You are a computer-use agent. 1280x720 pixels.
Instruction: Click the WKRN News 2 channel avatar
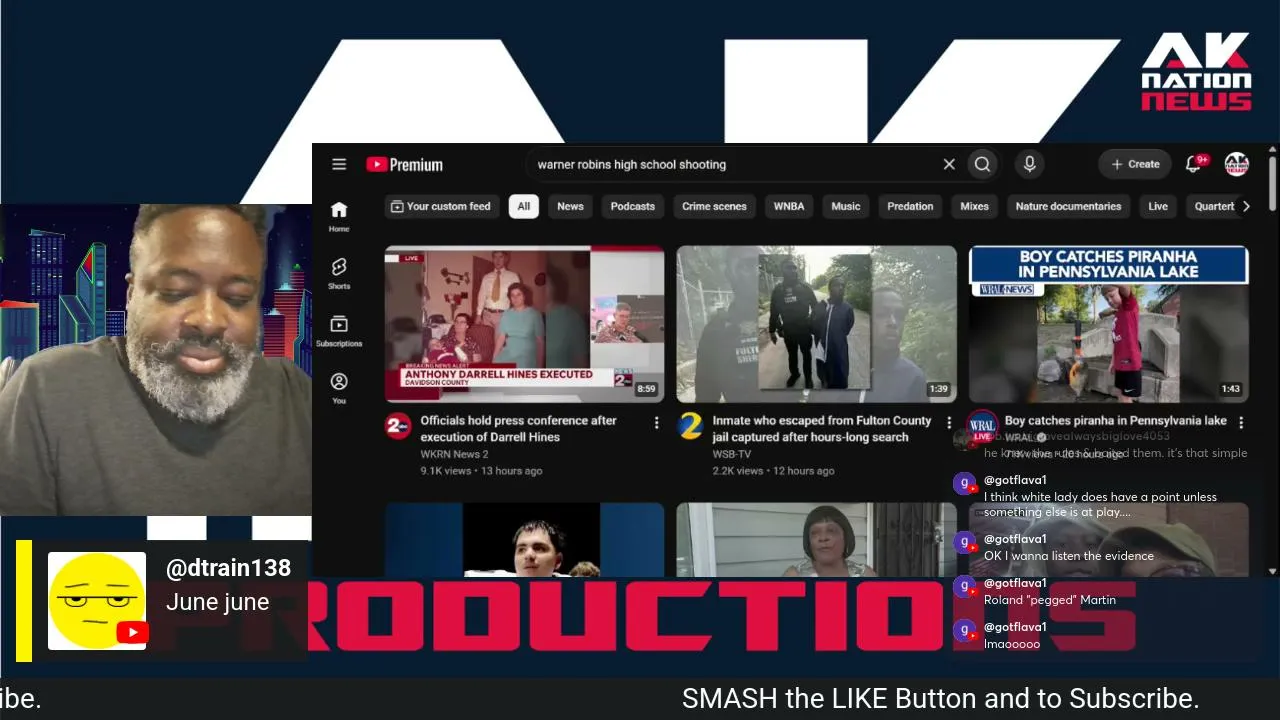(398, 427)
